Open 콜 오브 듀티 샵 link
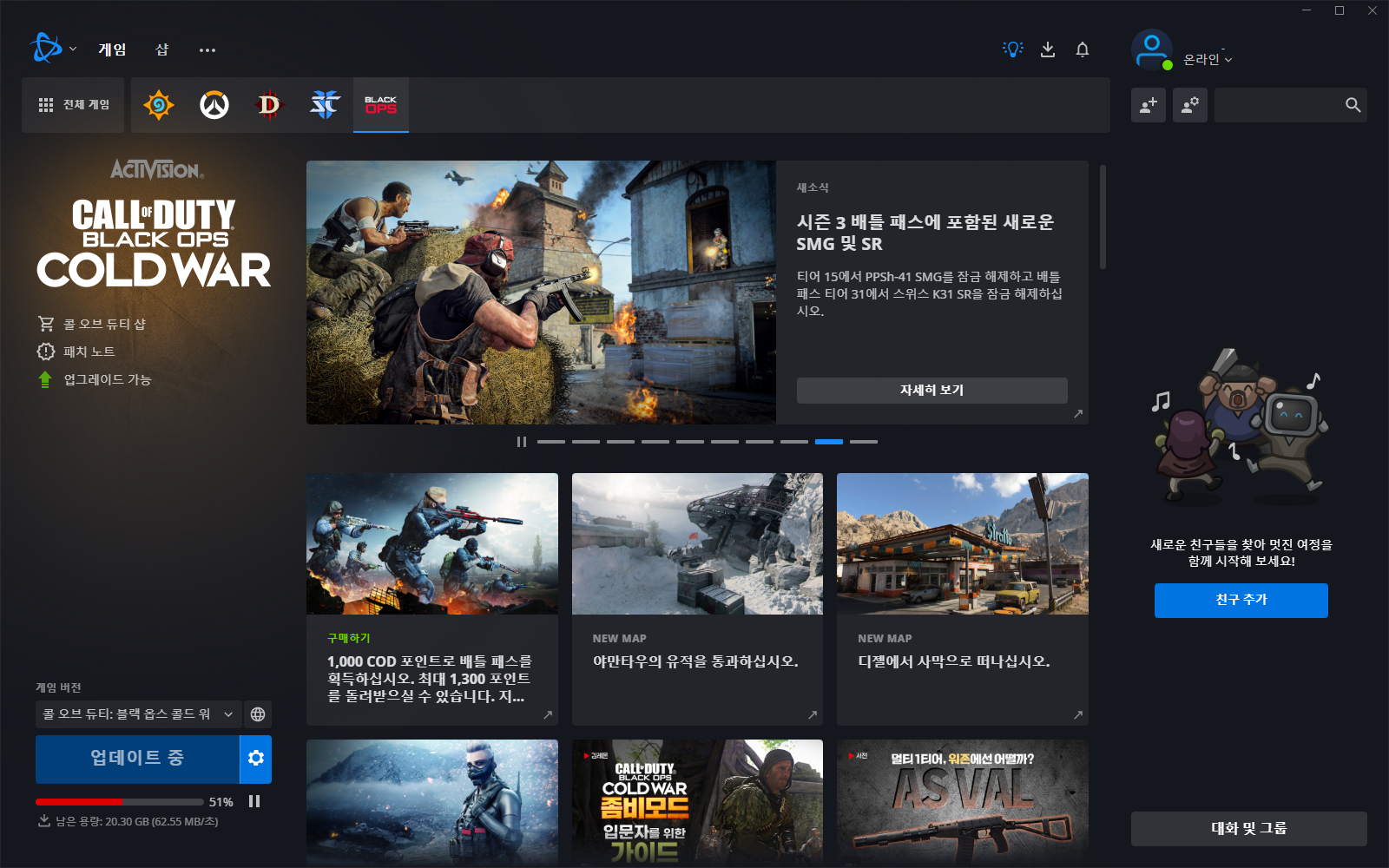Viewport: 1389px width, 868px height. pos(104,324)
